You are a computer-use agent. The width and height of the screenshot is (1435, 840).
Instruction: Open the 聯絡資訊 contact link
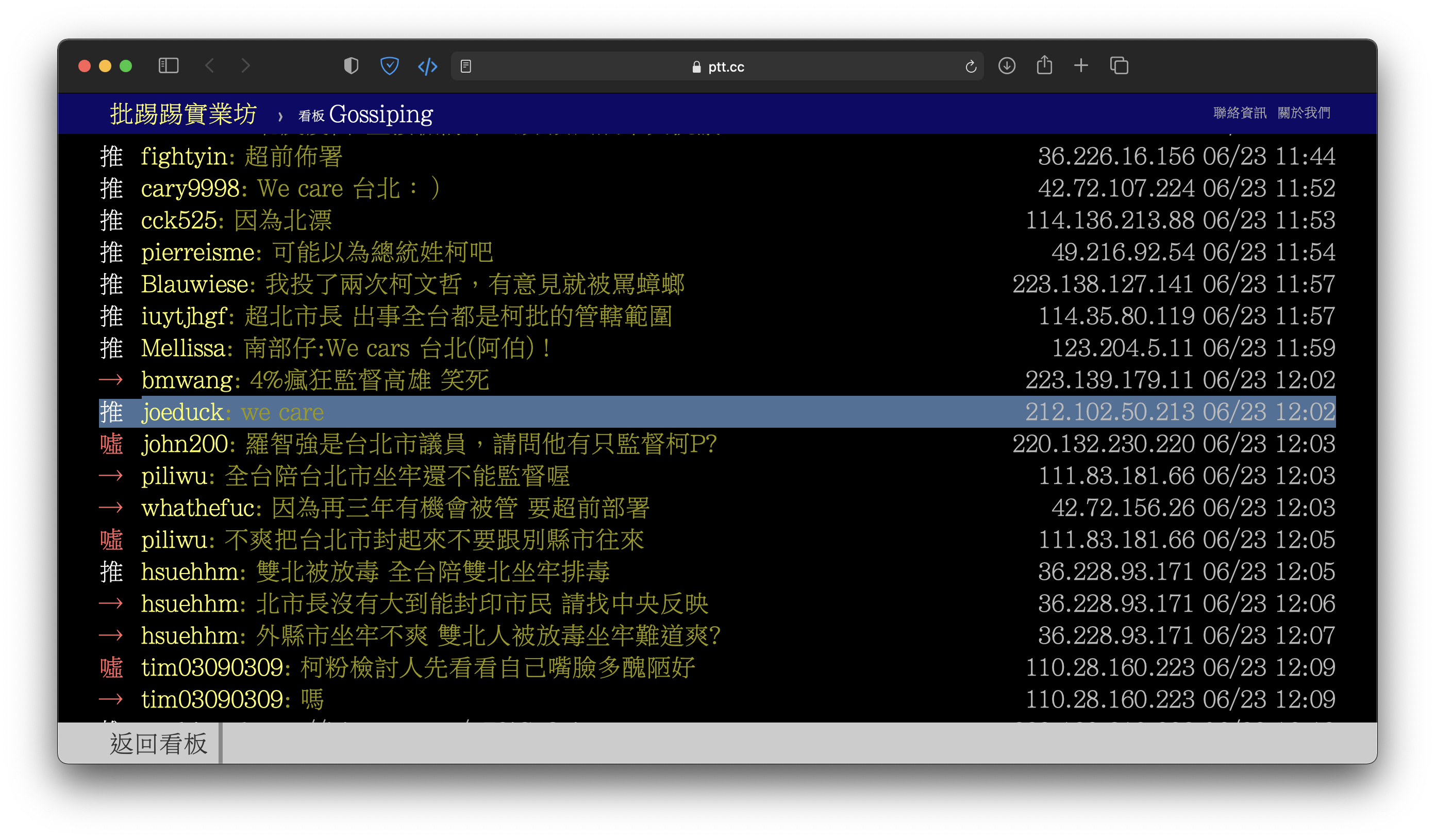(1240, 113)
